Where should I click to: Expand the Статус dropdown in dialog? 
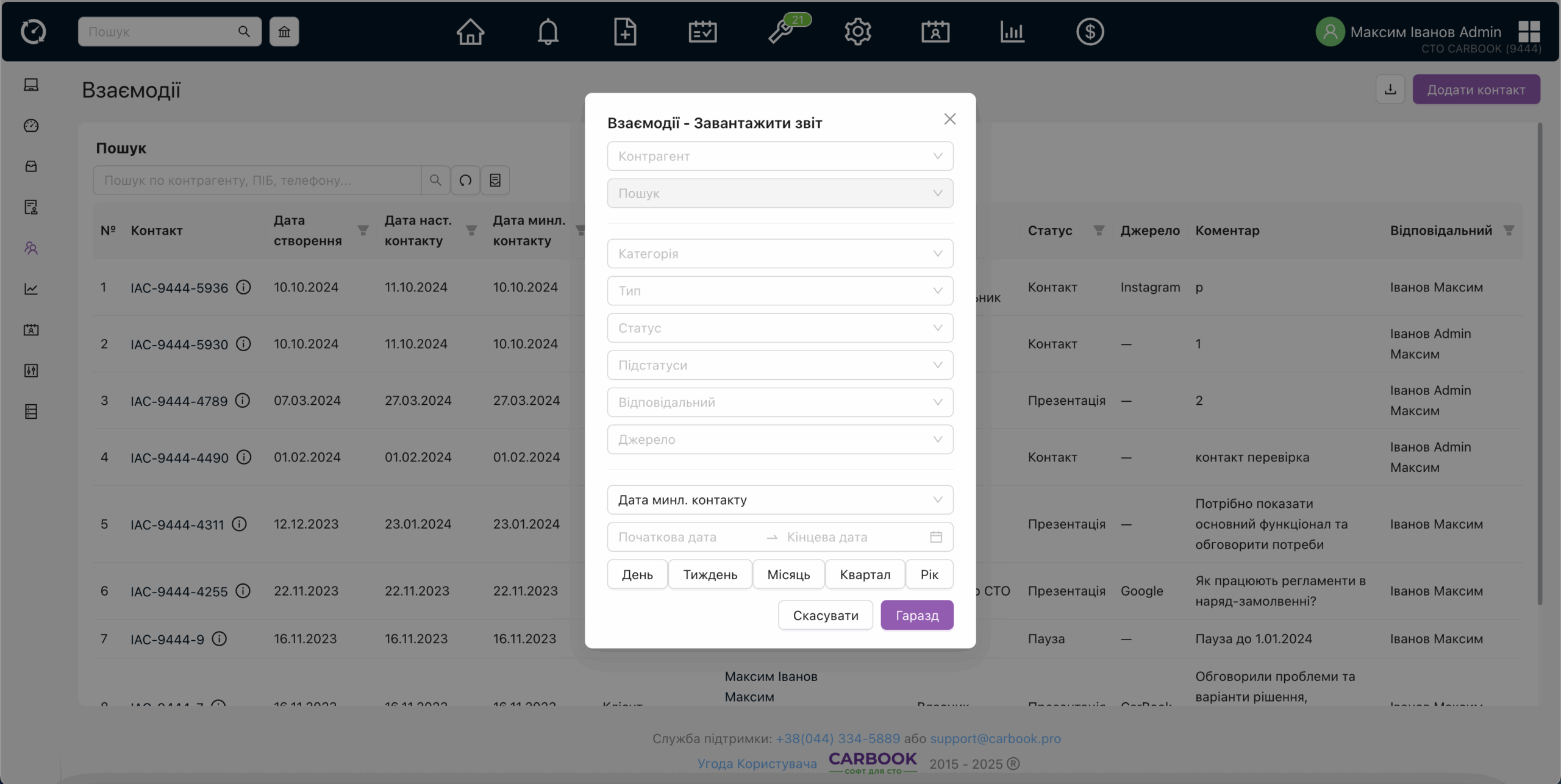click(779, 328)
